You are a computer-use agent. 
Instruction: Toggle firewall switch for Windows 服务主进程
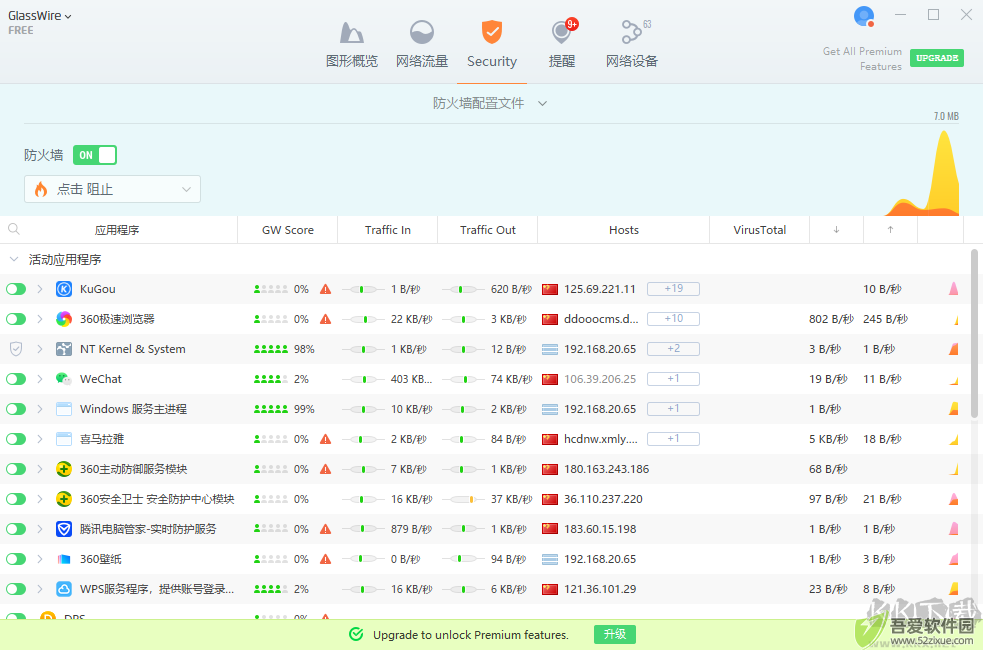(x=16, y=409)
